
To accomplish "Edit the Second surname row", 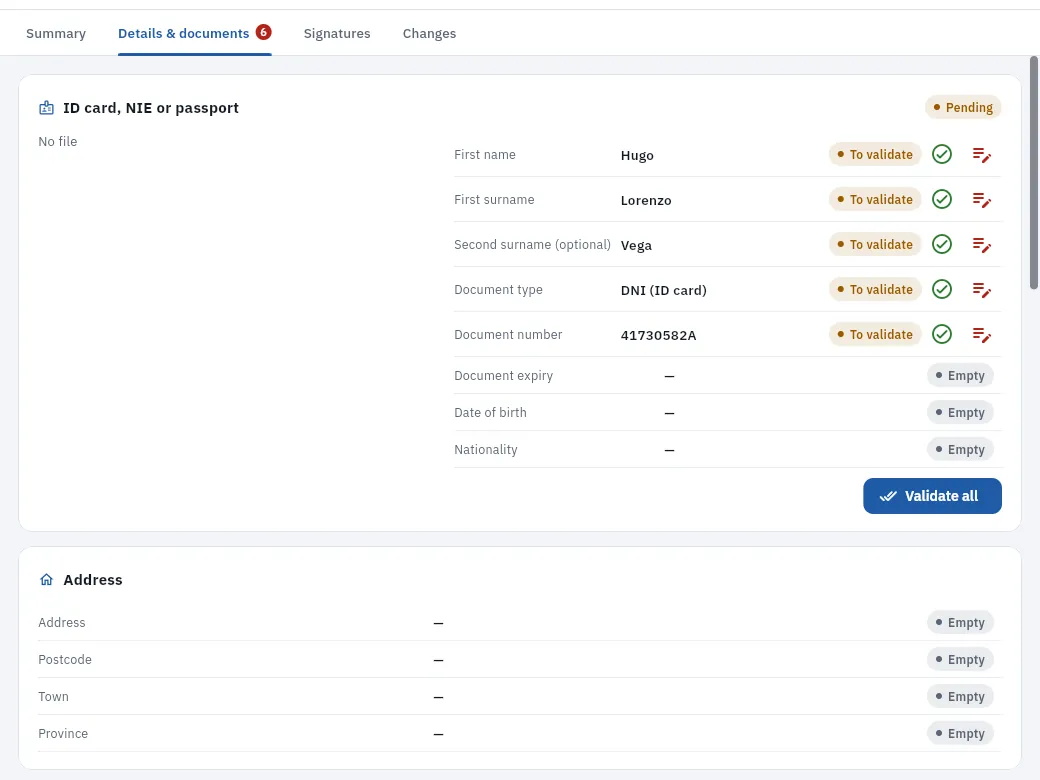I will coord(982,245).
